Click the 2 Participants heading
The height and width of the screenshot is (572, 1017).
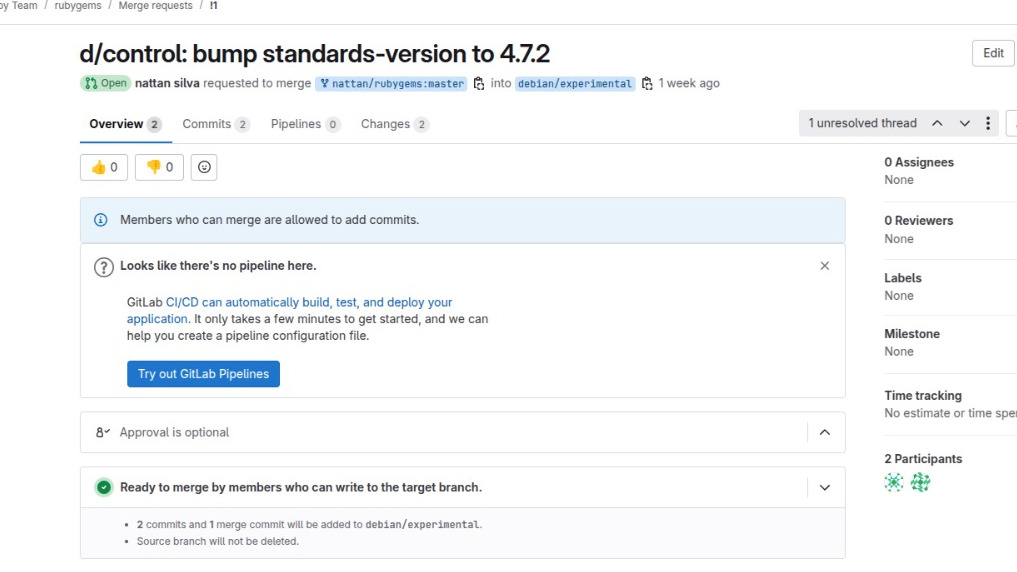(x=923, y=459)
